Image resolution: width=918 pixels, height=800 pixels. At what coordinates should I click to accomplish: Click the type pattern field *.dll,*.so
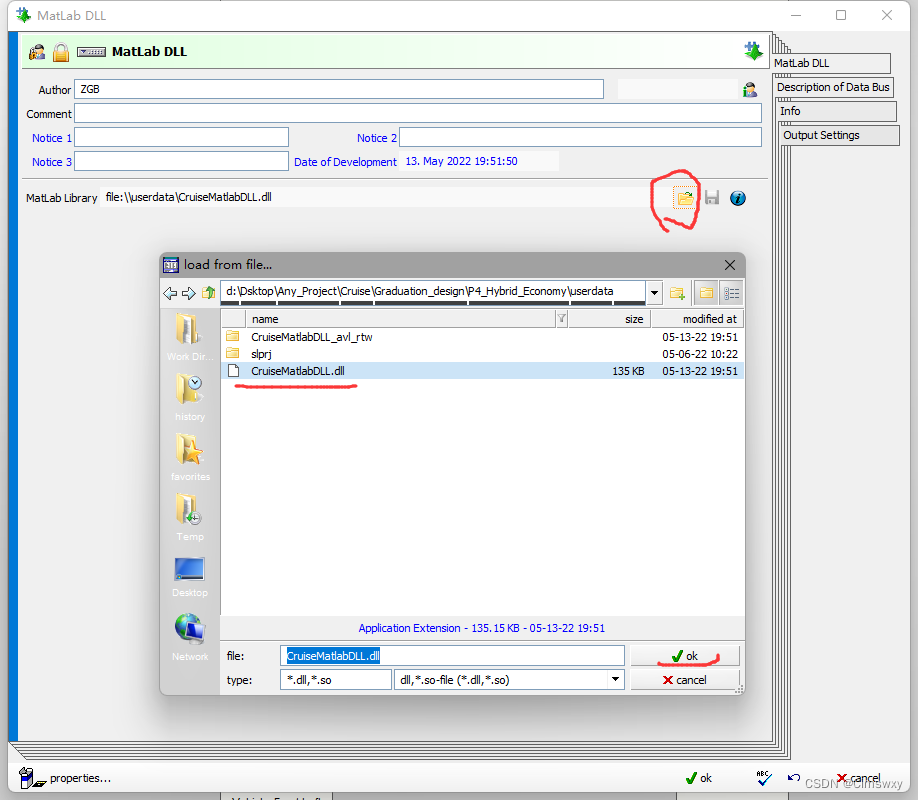(335, 679)
